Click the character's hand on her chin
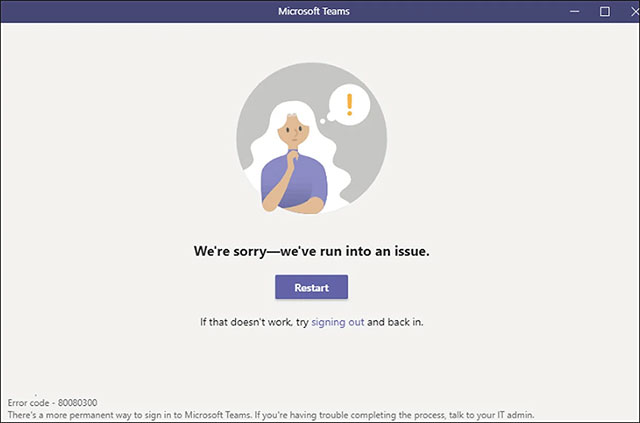This screenshot has height=423, width=640. tap(292, 159)
